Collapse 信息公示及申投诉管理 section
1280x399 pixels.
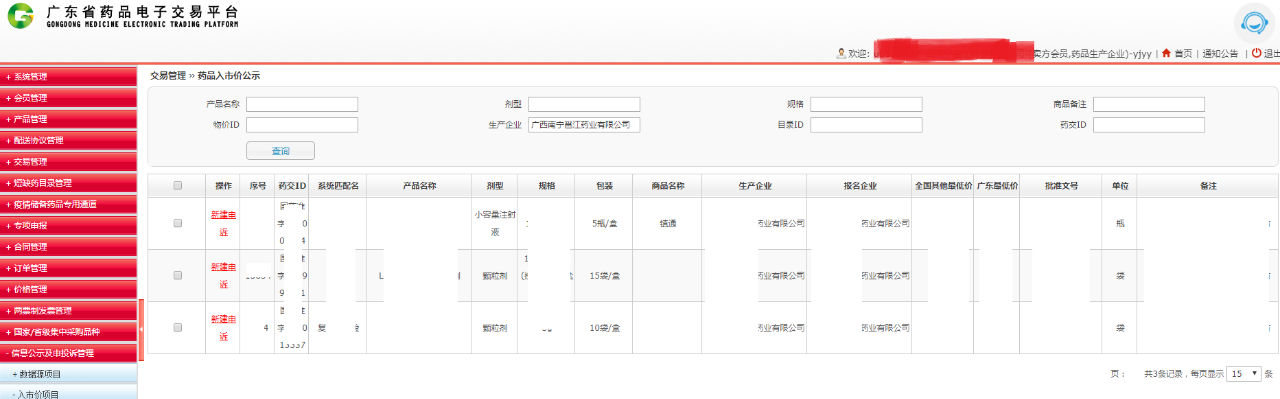[68, 353]
